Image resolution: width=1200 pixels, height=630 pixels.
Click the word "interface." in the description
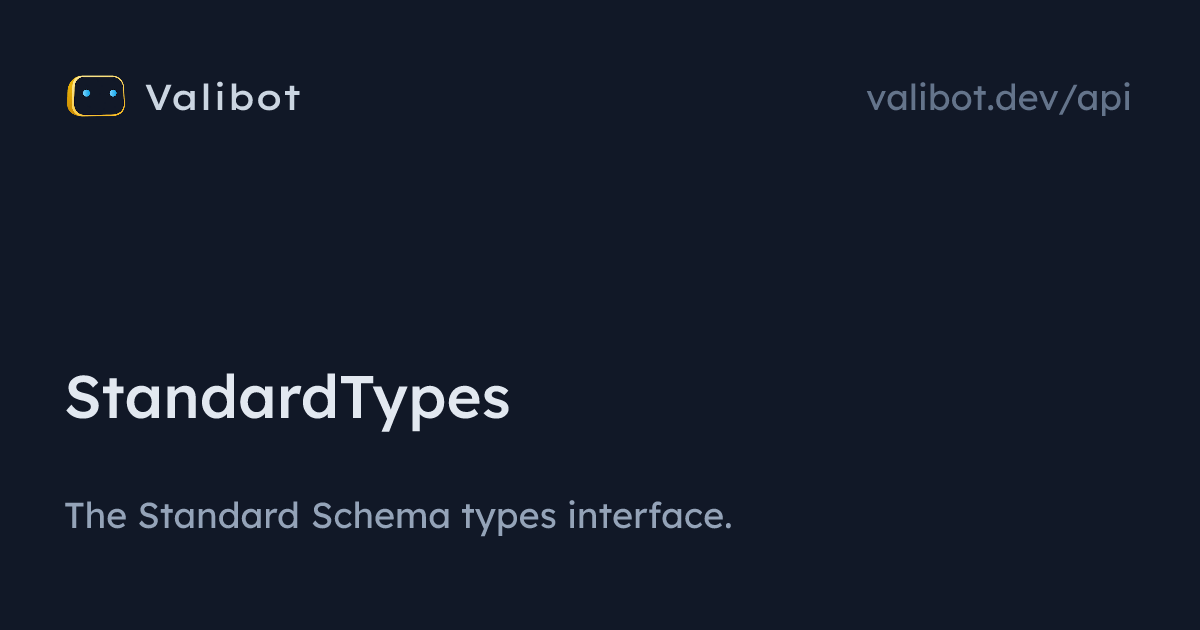point(649,516)
